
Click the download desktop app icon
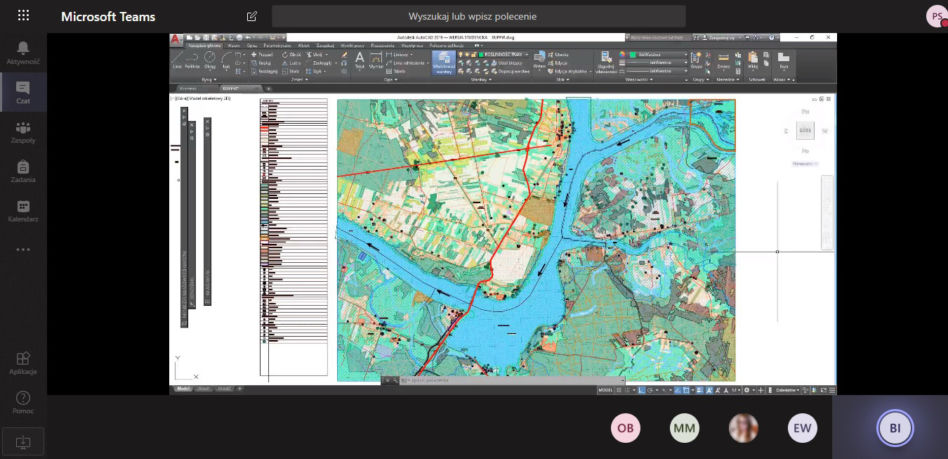[x=23, y=441]
